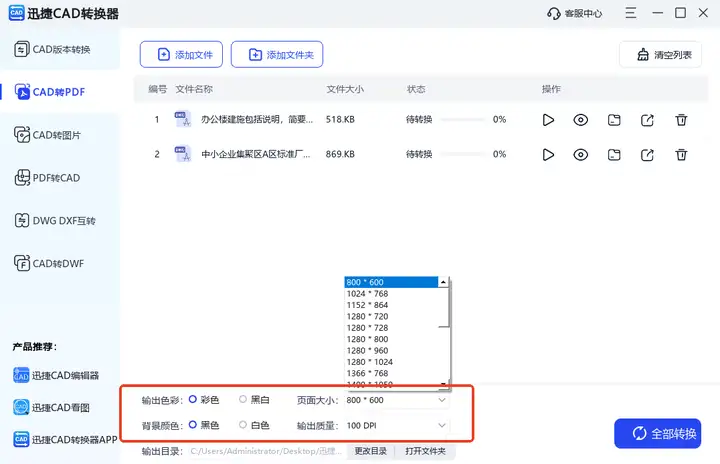Choose 800 * 600 in the size list

tap(391, 282)
